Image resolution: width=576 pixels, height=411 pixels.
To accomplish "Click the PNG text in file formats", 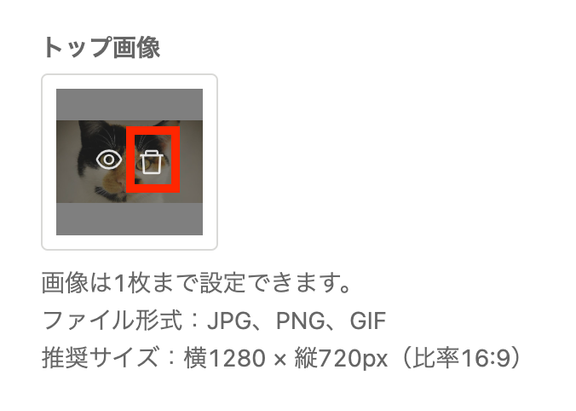I will pyautogui.click(x=300, y=321).
